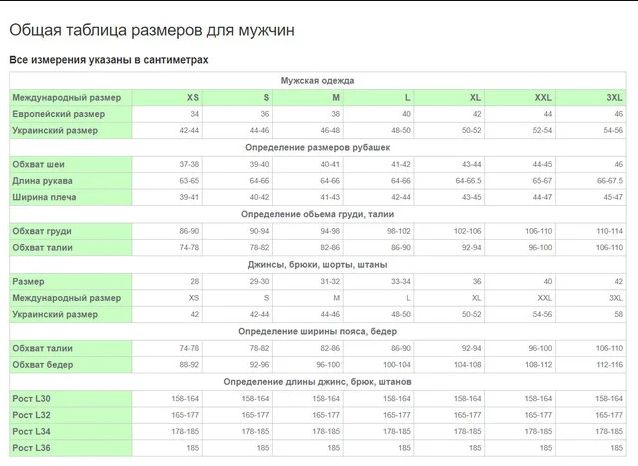The image size is (638, 466).
Task: Select section header 'Определение размеров рубашек'
Action: click(317, 147)
